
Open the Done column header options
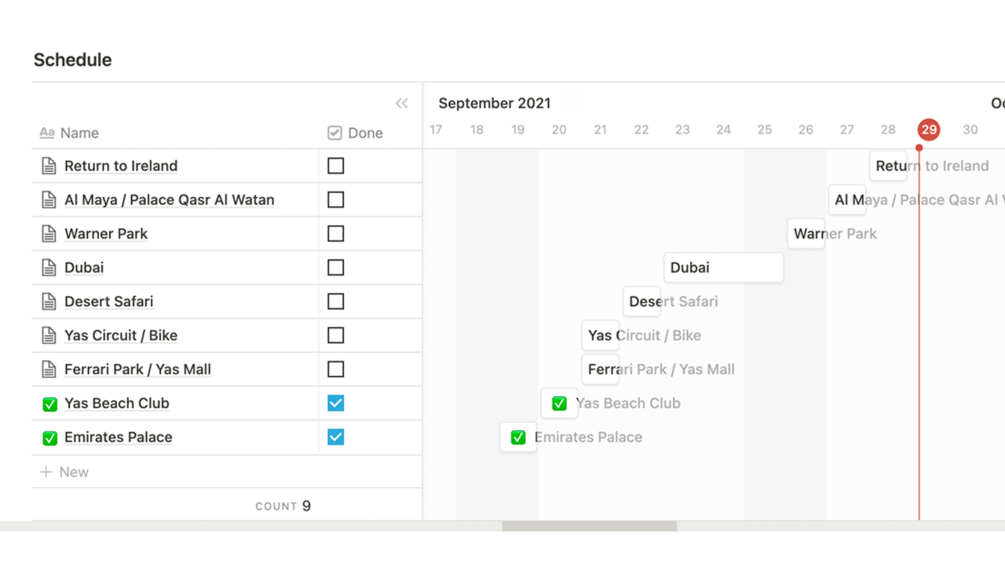click(356, 133)
